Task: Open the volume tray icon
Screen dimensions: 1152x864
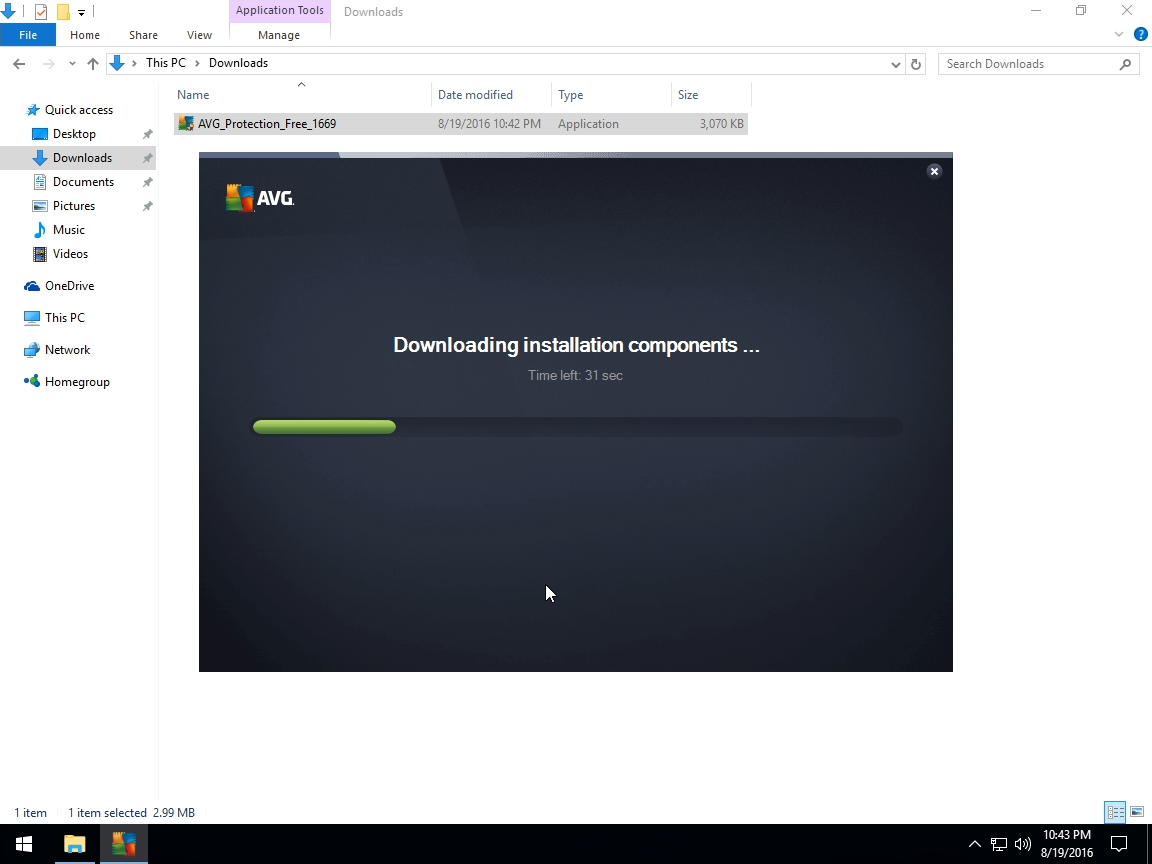Action: coord(1022,844)
